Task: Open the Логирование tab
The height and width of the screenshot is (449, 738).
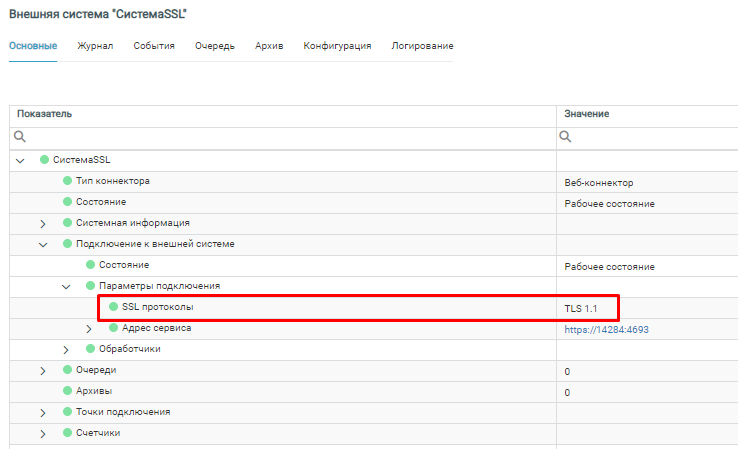Action: [422, 46]
